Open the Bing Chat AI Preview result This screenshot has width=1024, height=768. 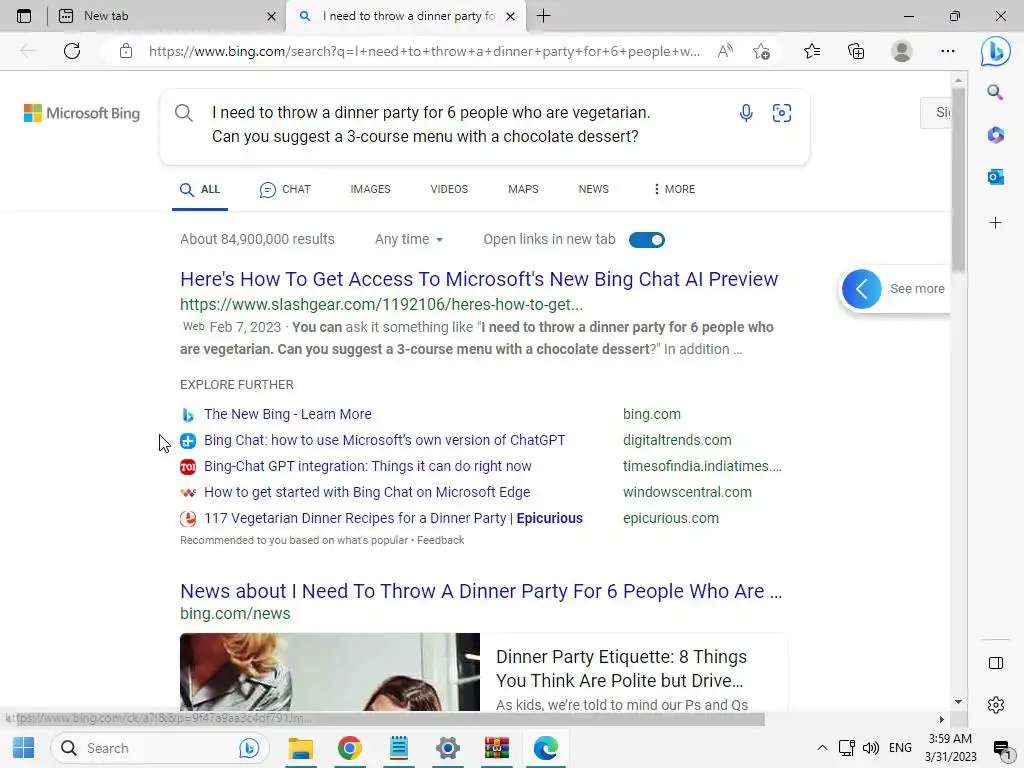click(x=479, y=280)
